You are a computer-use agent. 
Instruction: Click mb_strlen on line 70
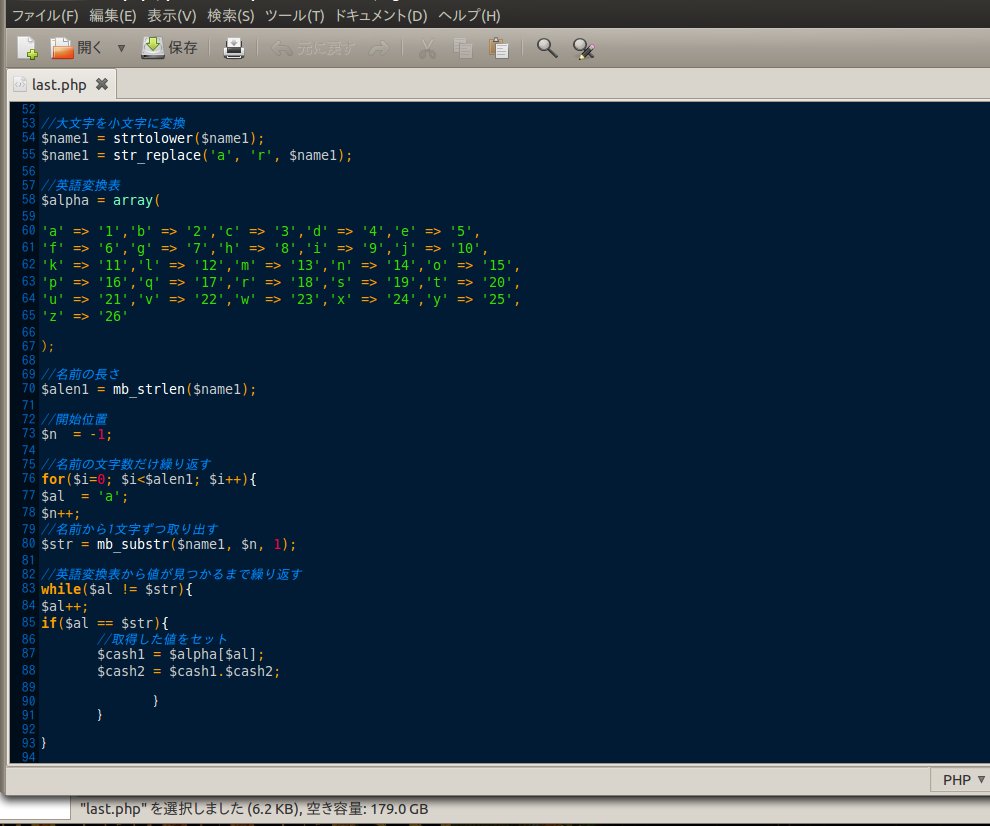pos(148,390)
